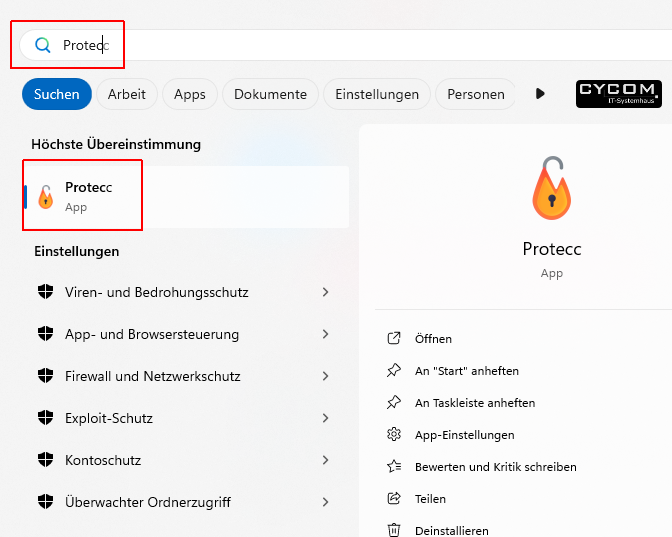Click shield icon beside Exploit-Schutz
The image size is (672, 537).
[x=45, y=417]
